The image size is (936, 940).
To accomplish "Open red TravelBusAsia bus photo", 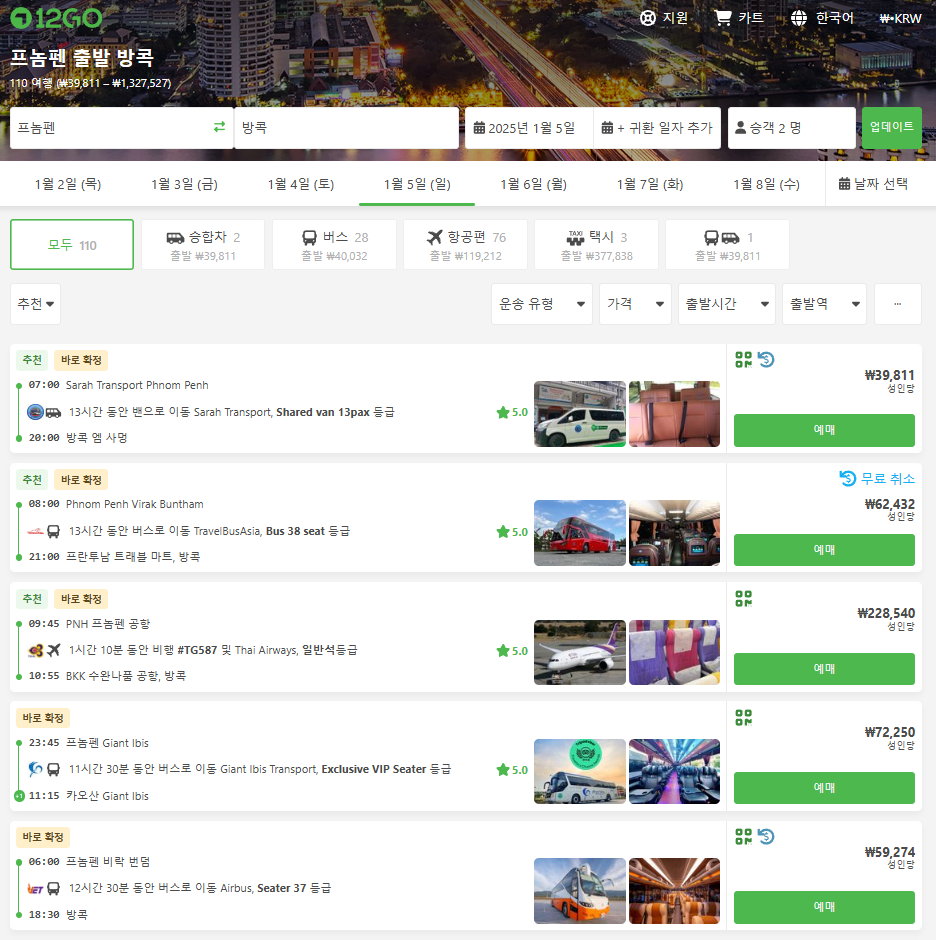I will (580, 533).
